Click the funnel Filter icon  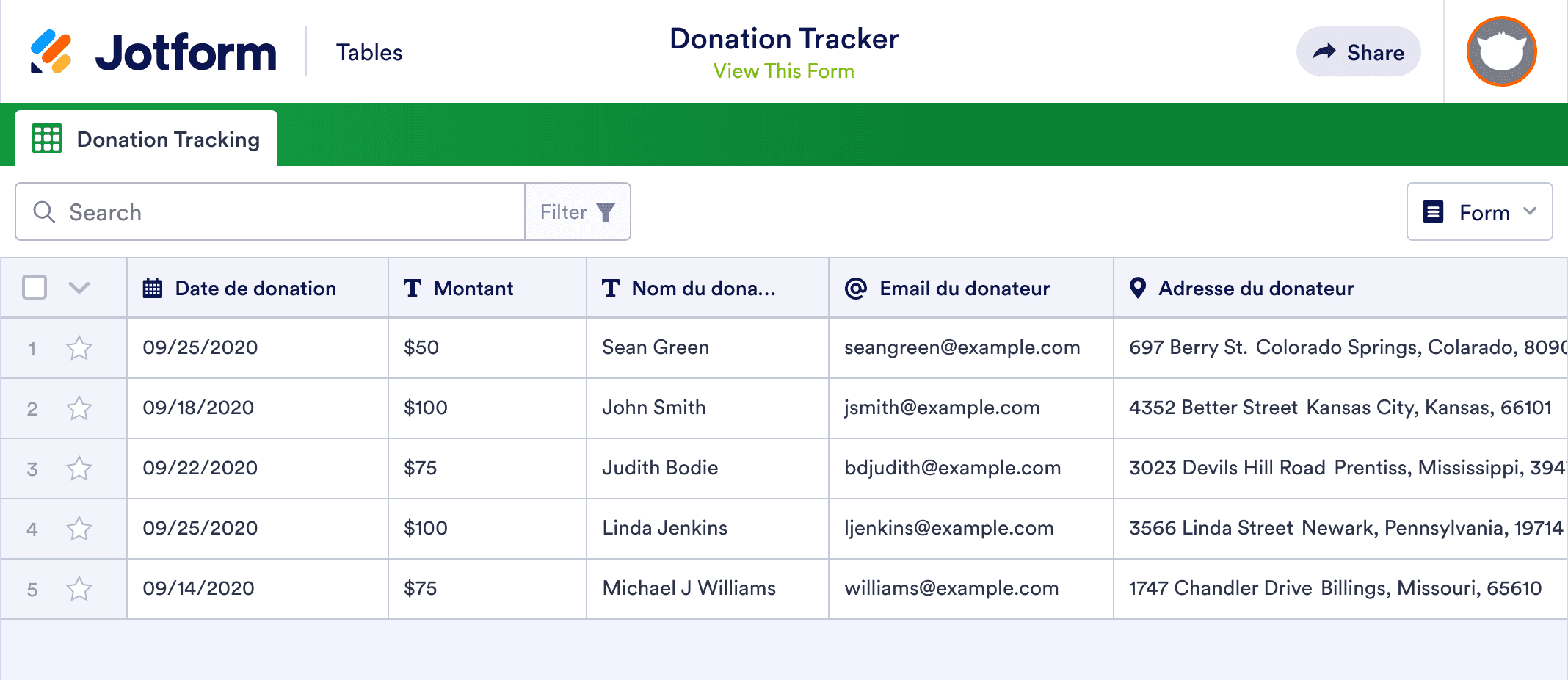pyautogui.click(x=606, y=212)
